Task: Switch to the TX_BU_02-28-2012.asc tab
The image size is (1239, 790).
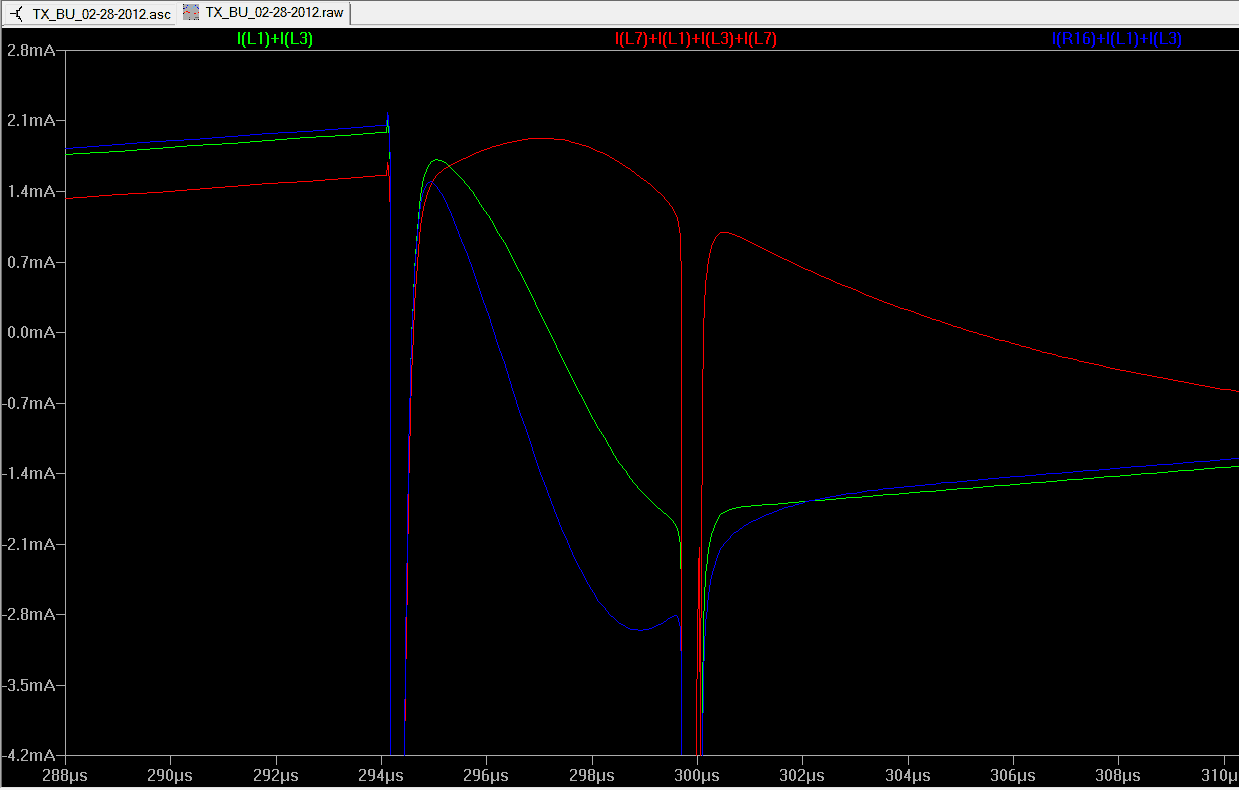Action: coord(100,13)
